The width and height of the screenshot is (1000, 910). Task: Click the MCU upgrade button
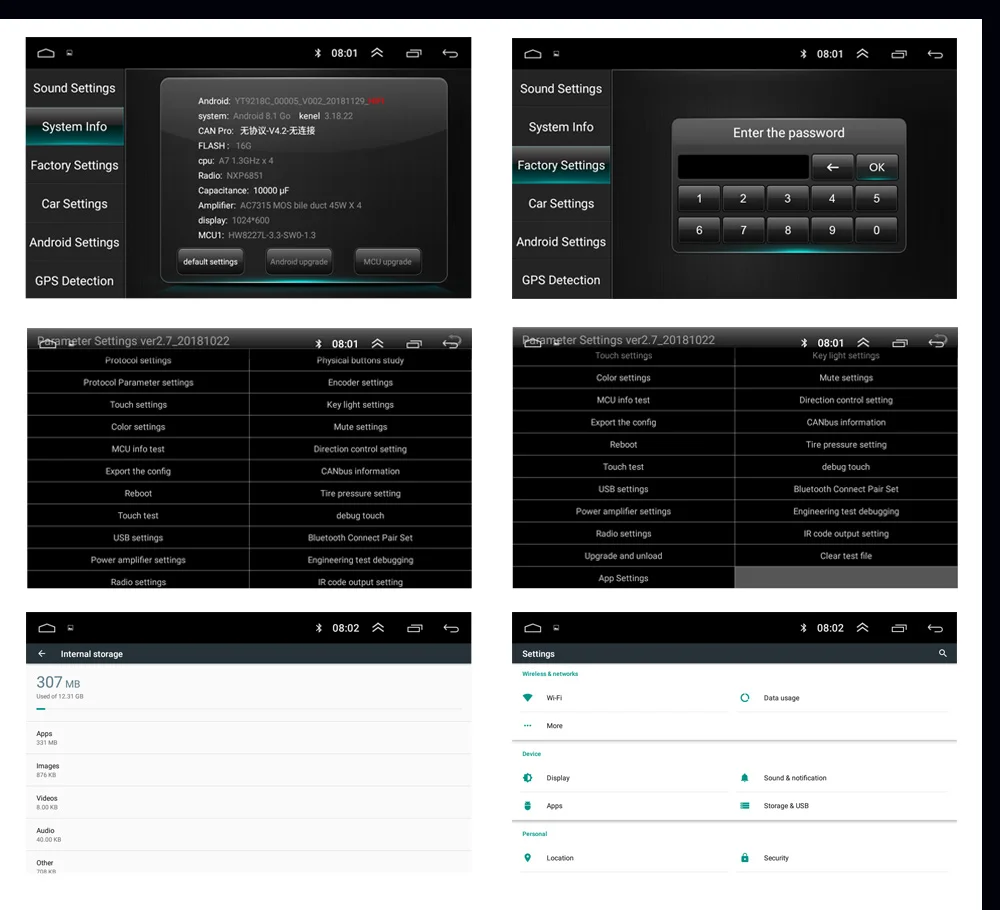point(388,261)
